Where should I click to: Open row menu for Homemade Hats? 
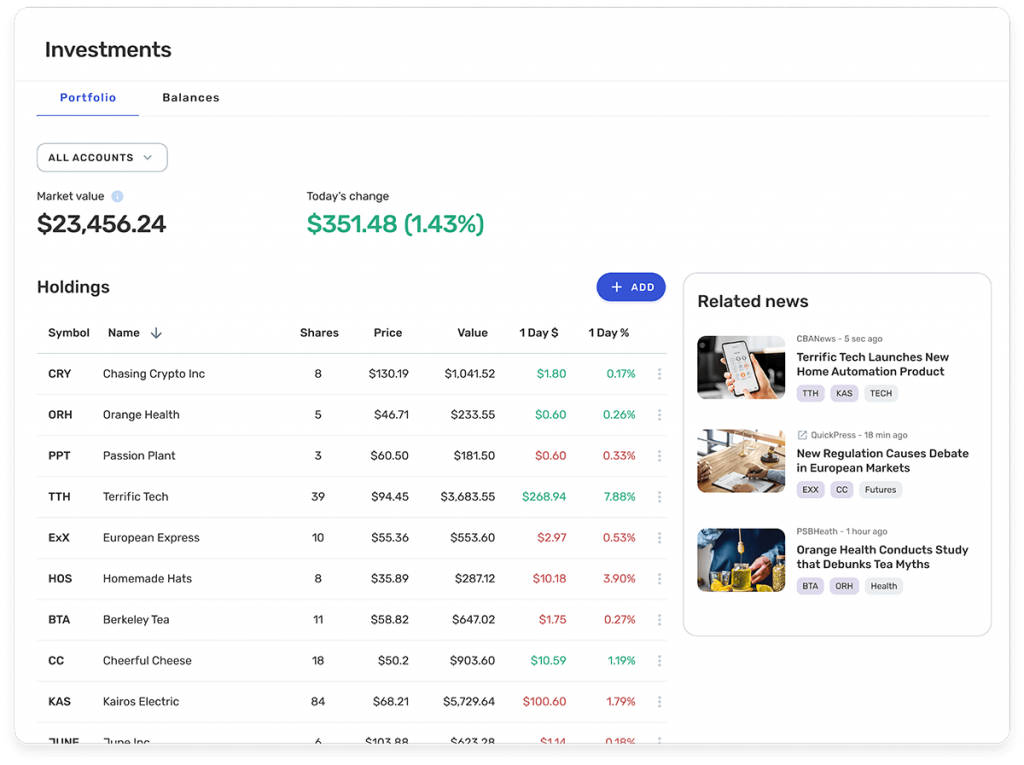(659, 579)
